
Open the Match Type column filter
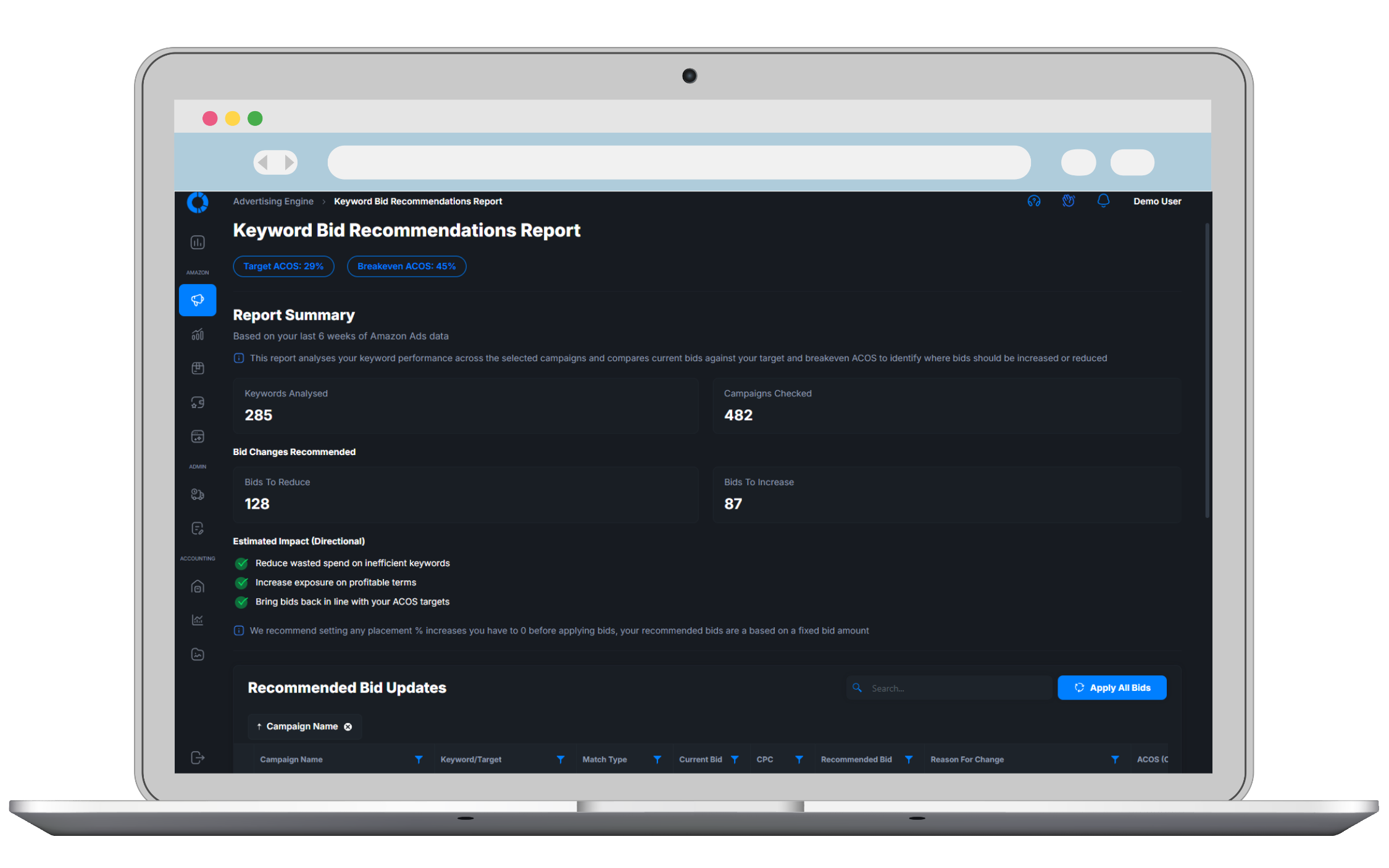coord(657,759)
